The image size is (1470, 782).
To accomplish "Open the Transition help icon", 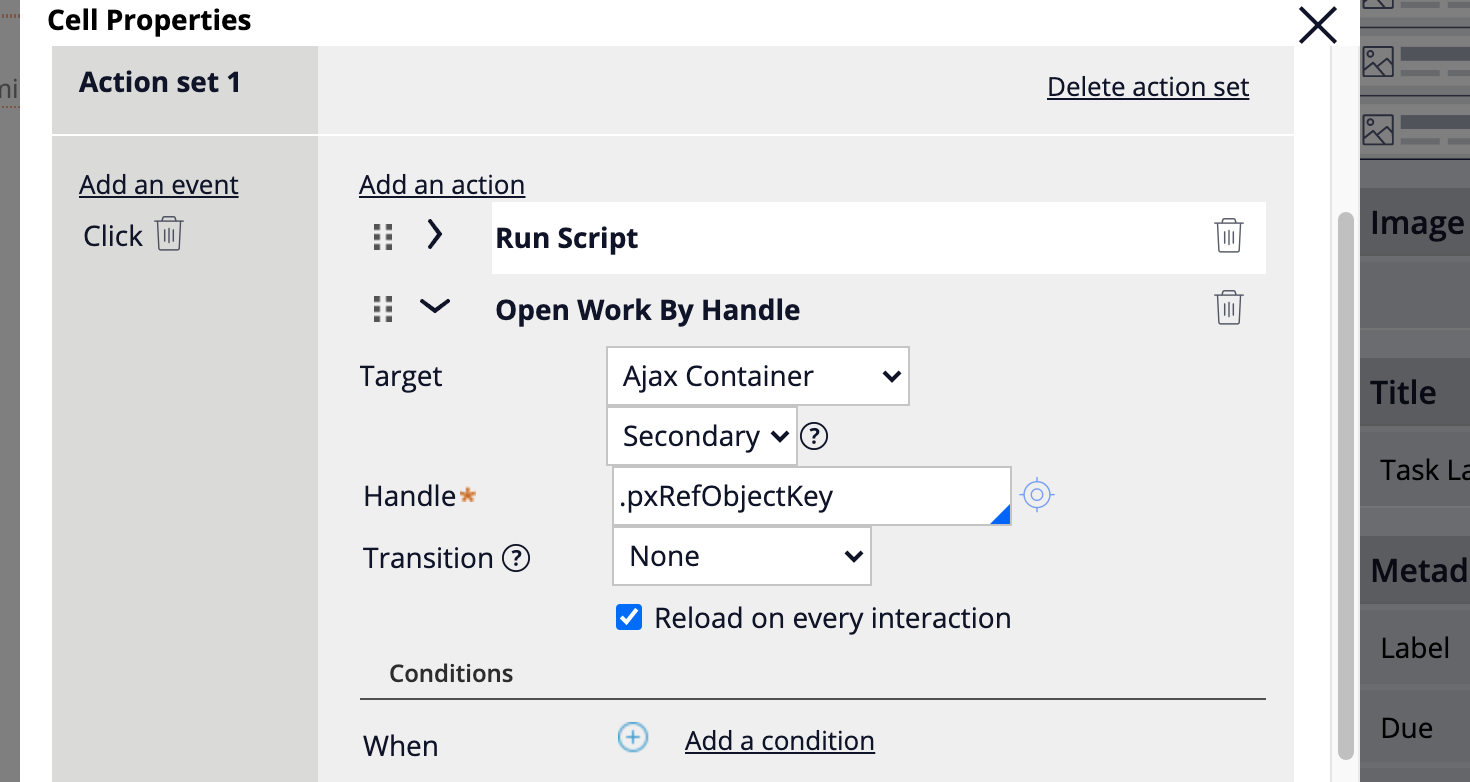I will point(515,558).
